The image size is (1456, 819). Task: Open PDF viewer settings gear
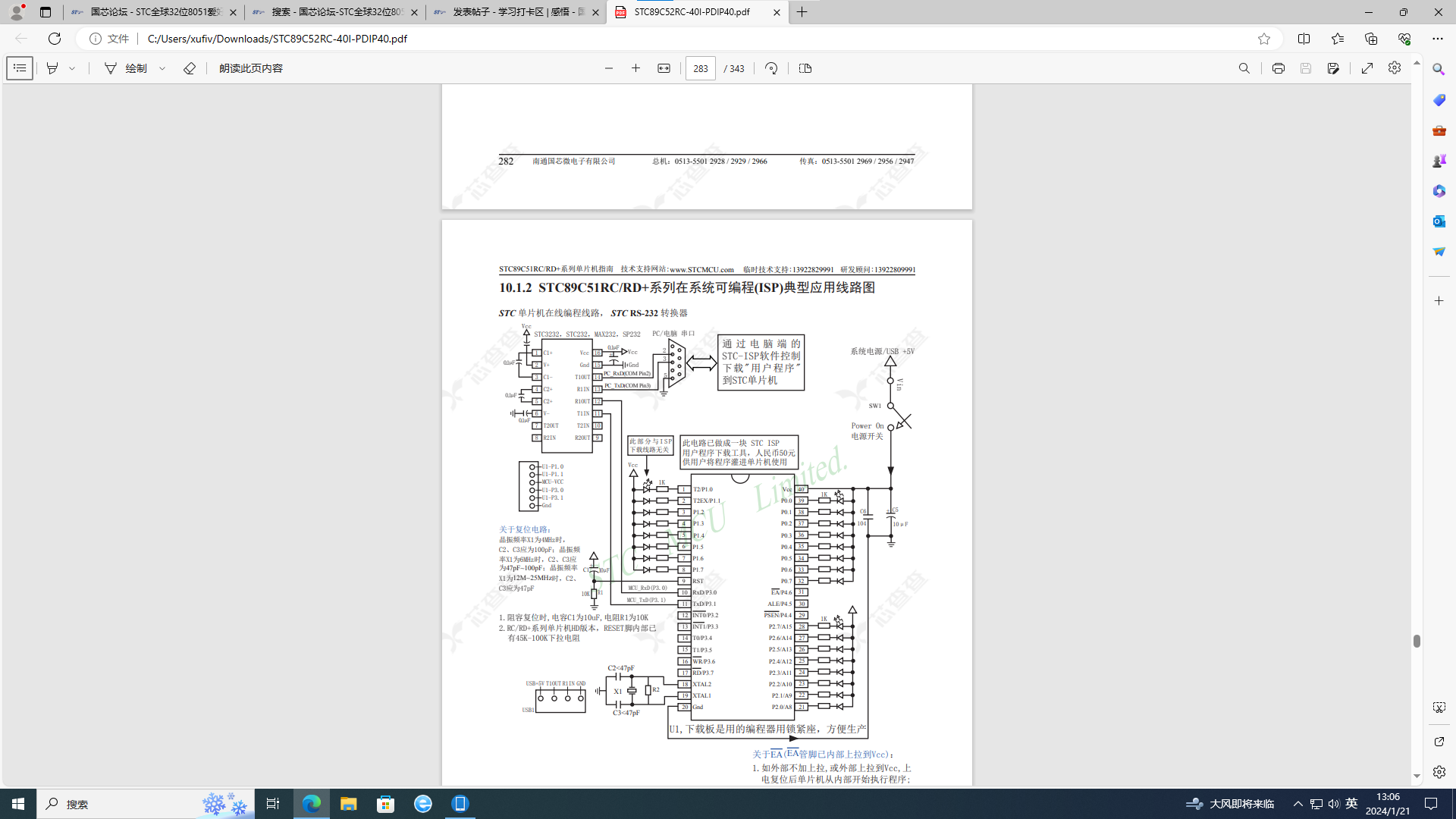pyautogui.click(x=1395, y=68)
